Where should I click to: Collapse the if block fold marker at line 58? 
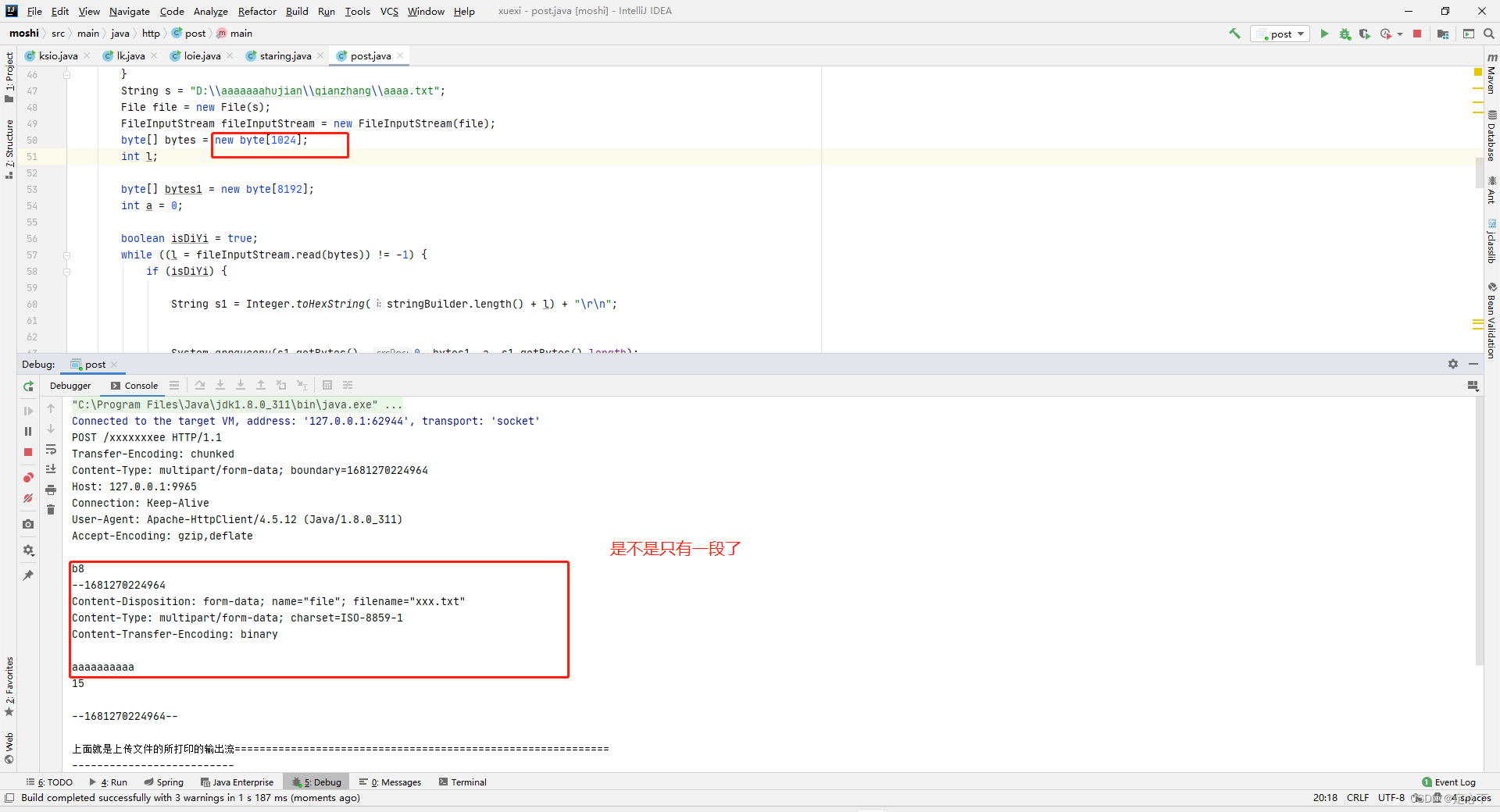click(66, 272)
